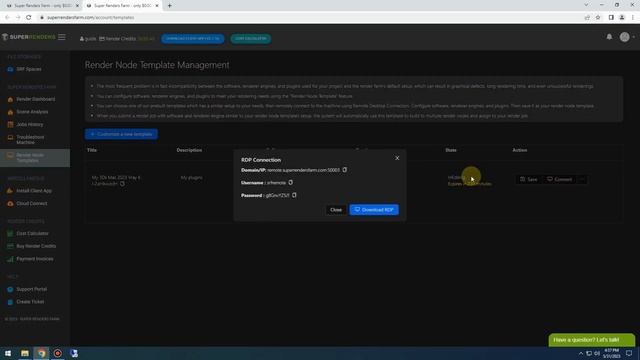Switch to the first browser tab
Screen dimensions: 640x360
click(x=41, y=6)
